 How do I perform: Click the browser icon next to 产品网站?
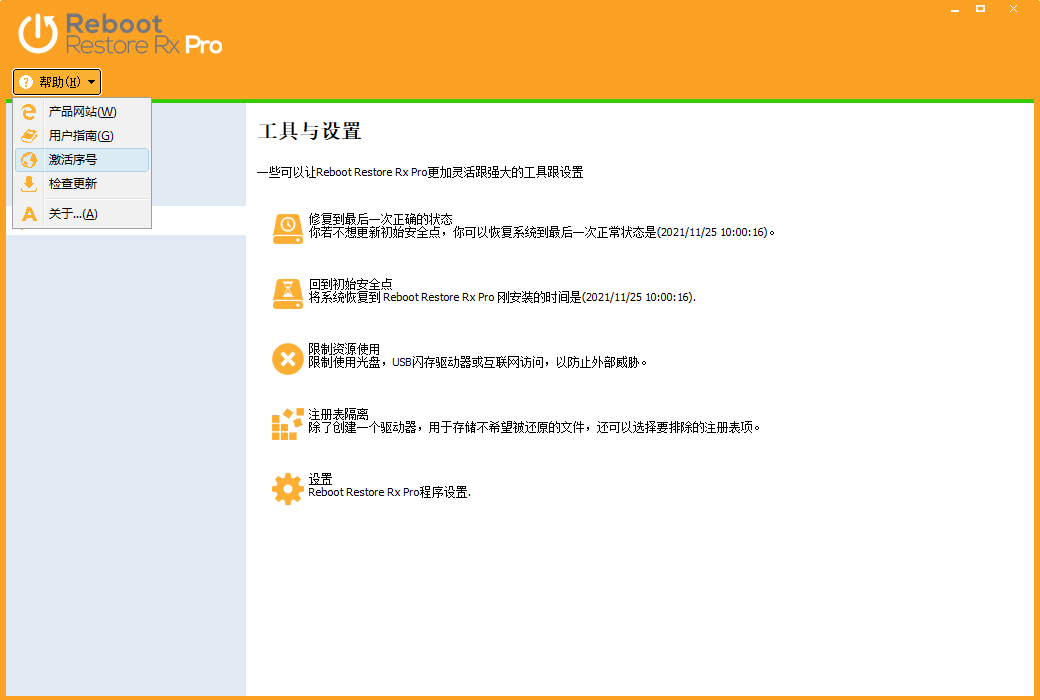tap(29, 111)
